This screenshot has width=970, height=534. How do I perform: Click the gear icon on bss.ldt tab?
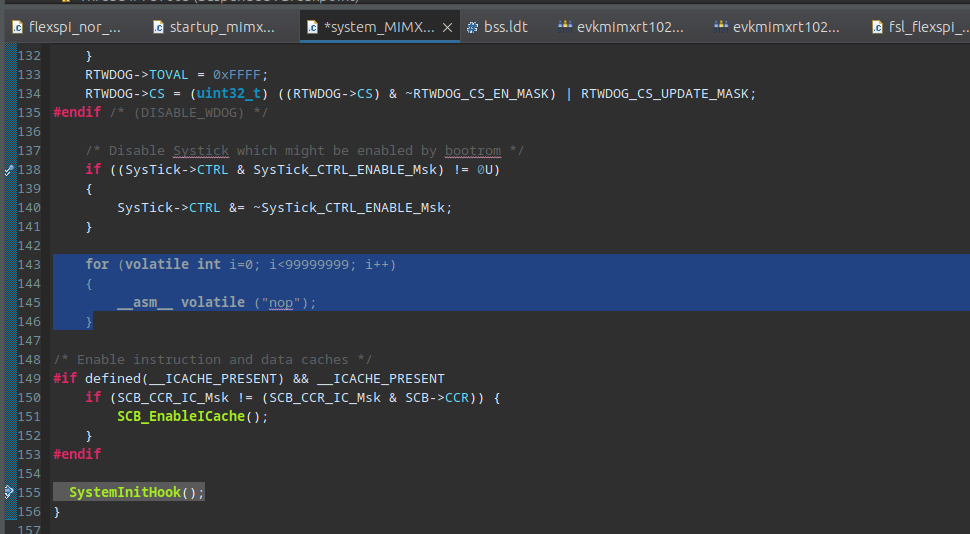coord(472,28)
